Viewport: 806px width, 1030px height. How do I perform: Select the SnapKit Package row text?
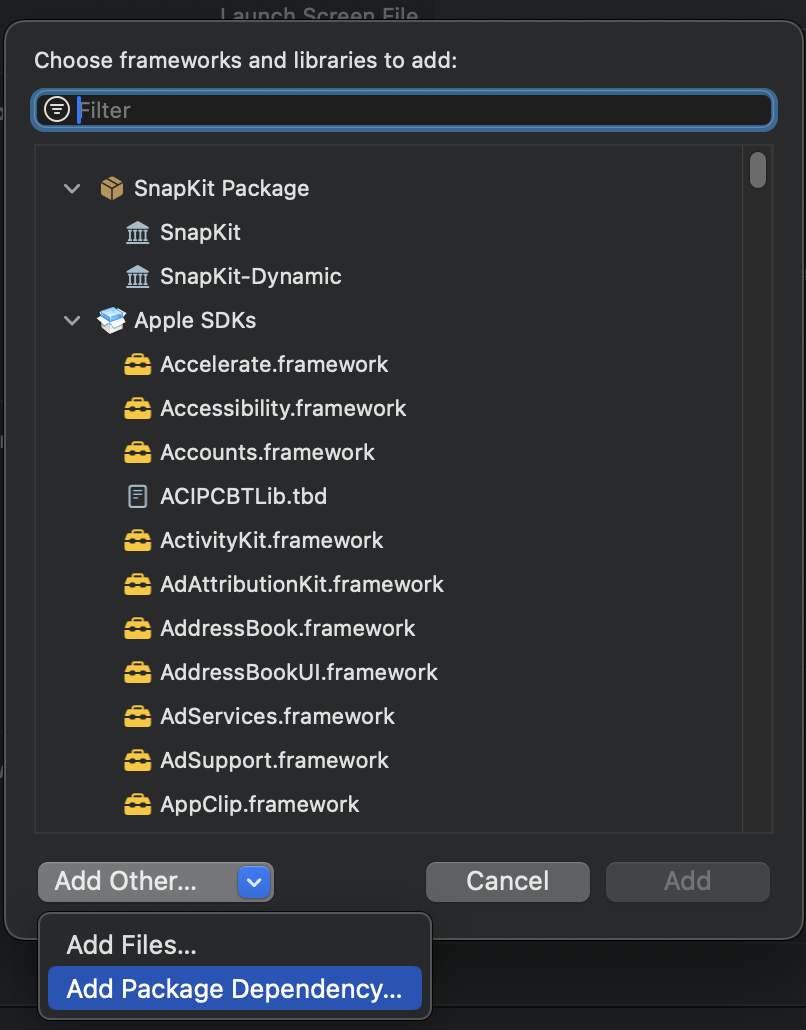point(221,189)
